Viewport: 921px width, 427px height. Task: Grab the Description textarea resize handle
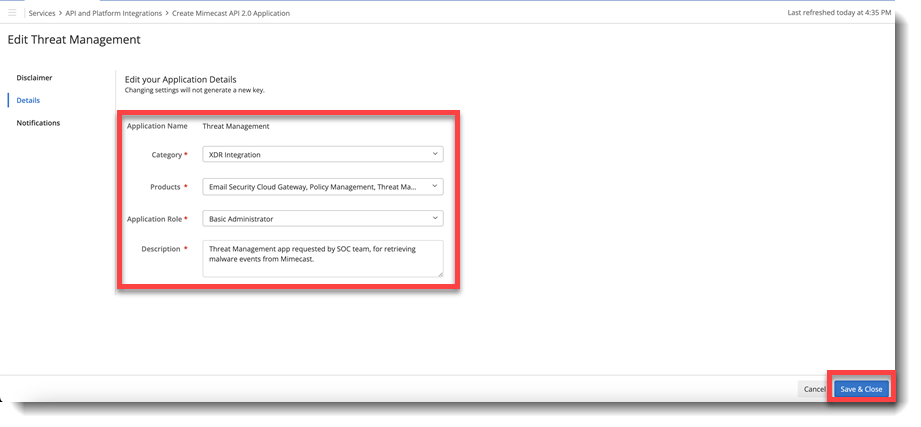tap(438, 272)
